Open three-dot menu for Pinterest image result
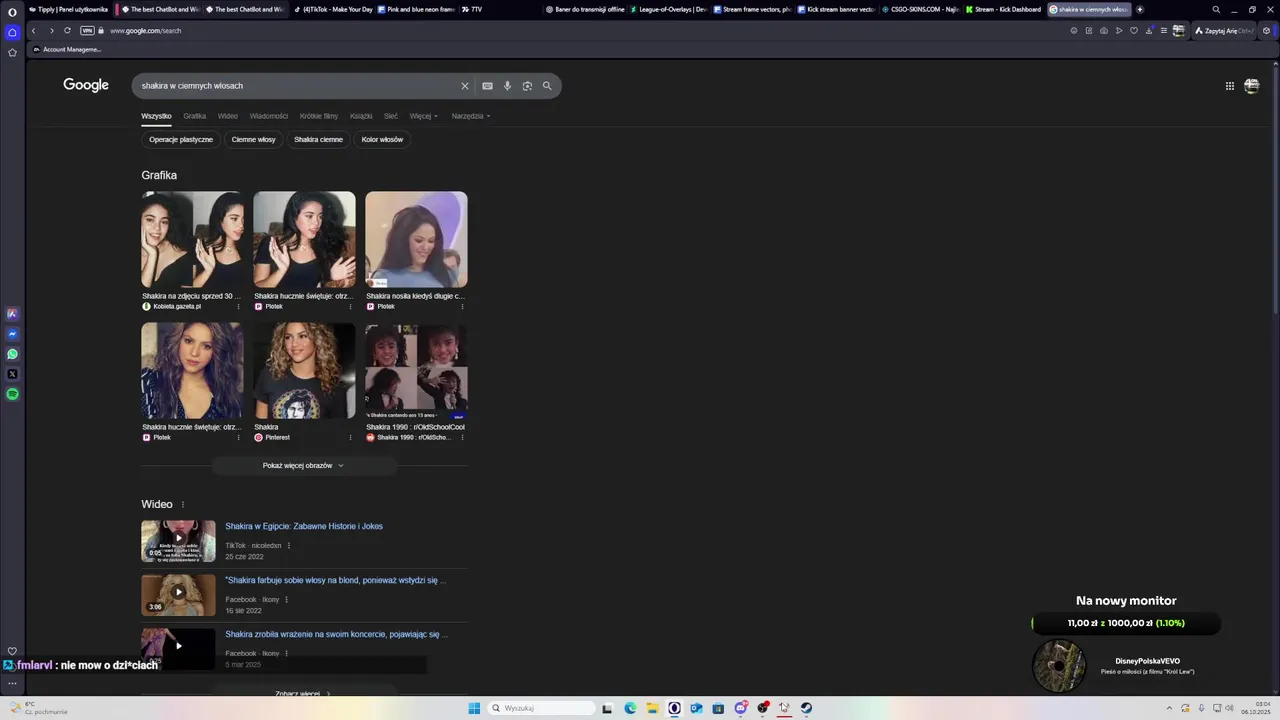The height and width of the screenshot is (720, 1280). tap(350, 437)
